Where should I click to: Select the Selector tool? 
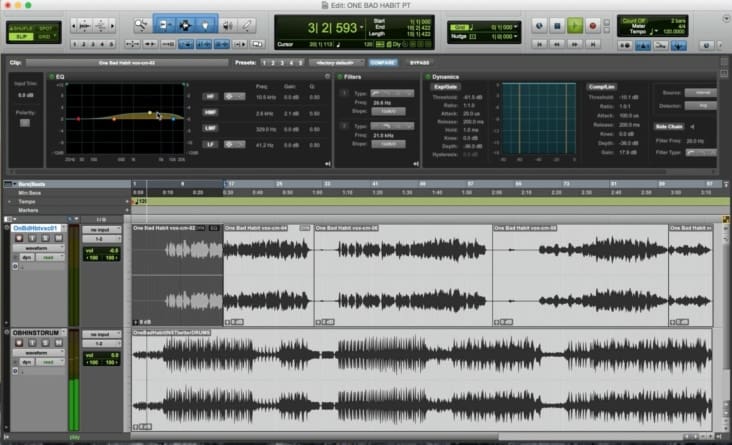pos(185,25)
